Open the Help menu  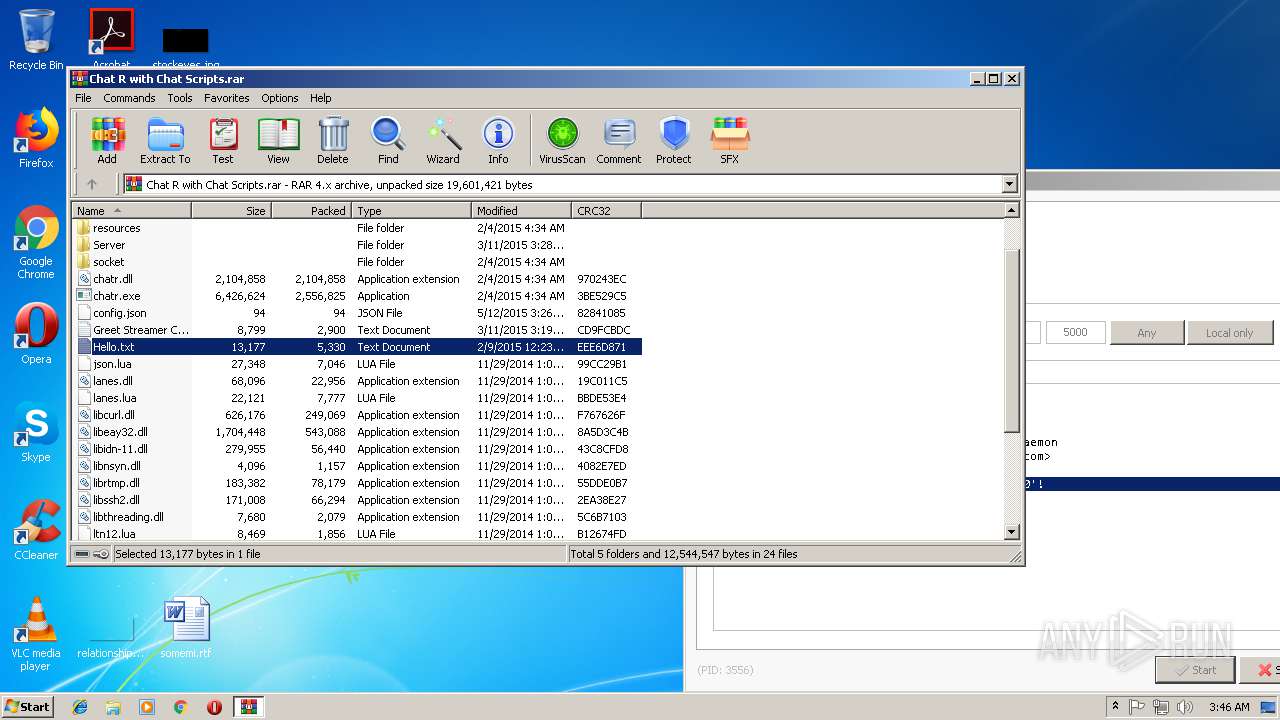[320, 98]
